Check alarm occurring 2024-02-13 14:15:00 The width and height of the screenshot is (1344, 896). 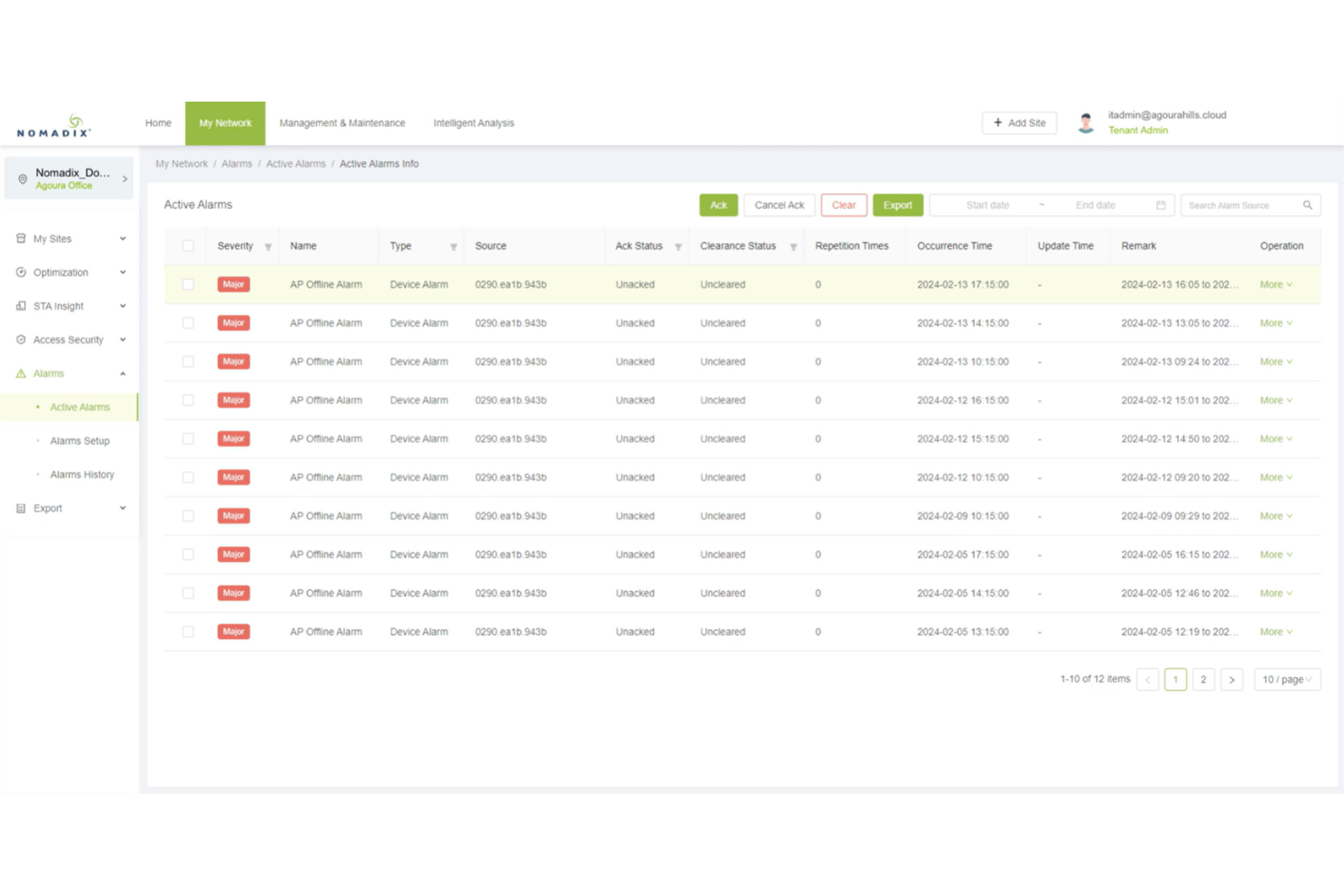(x=188, y=323)
